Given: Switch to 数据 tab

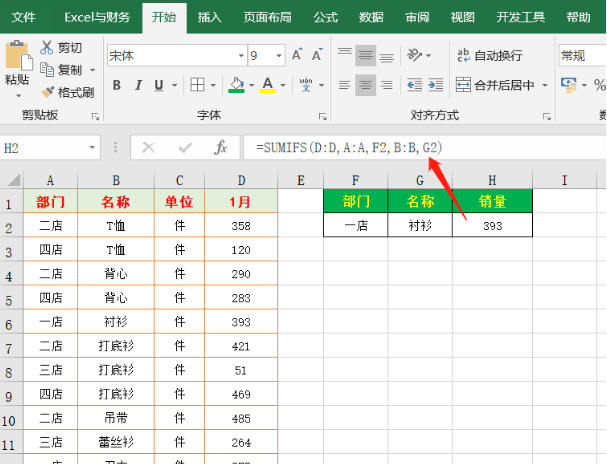Looking at the screenshot, I should click(x=371, y=17).
